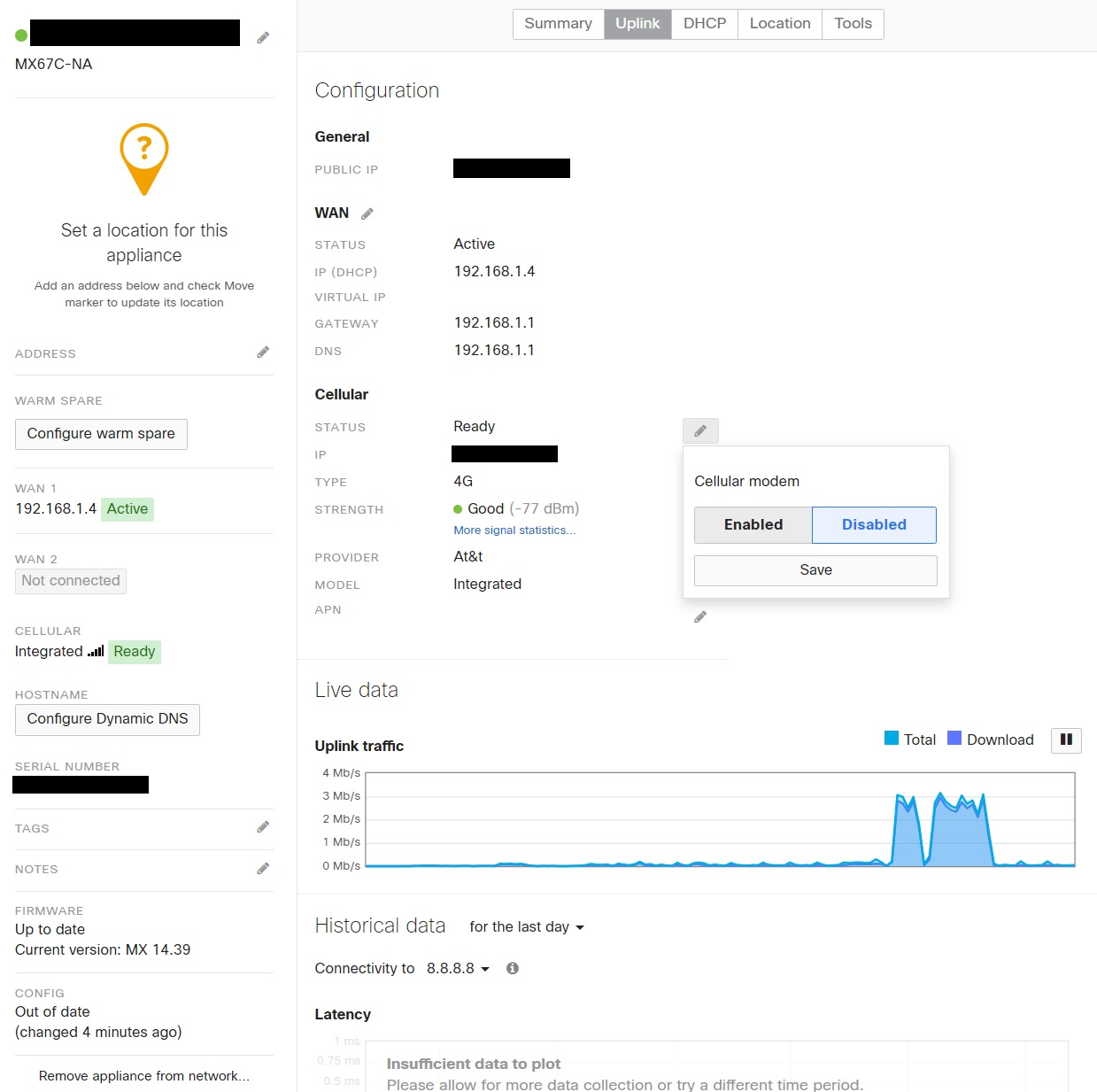Switch to the Location tab
Viewport: 1097px width, 1092px height.
point(778,24)
